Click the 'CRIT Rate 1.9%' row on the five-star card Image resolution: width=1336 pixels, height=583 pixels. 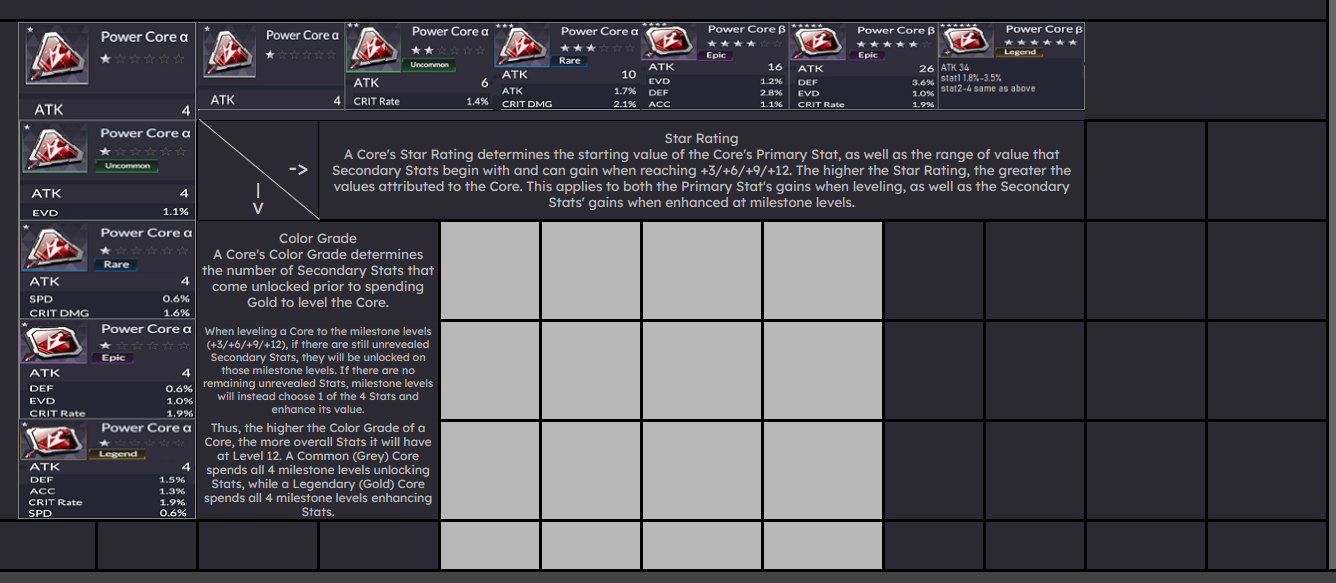(x=865, y=104)
